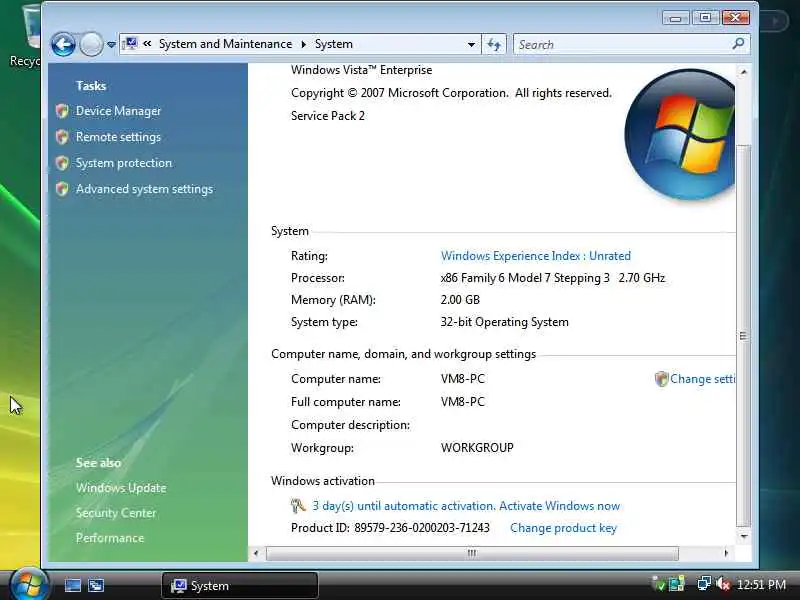Image resolution: width=800 pixels, height=600 pixels.
Task: Select Windows Vista Enterprise edition text
Action: point(362,70)
